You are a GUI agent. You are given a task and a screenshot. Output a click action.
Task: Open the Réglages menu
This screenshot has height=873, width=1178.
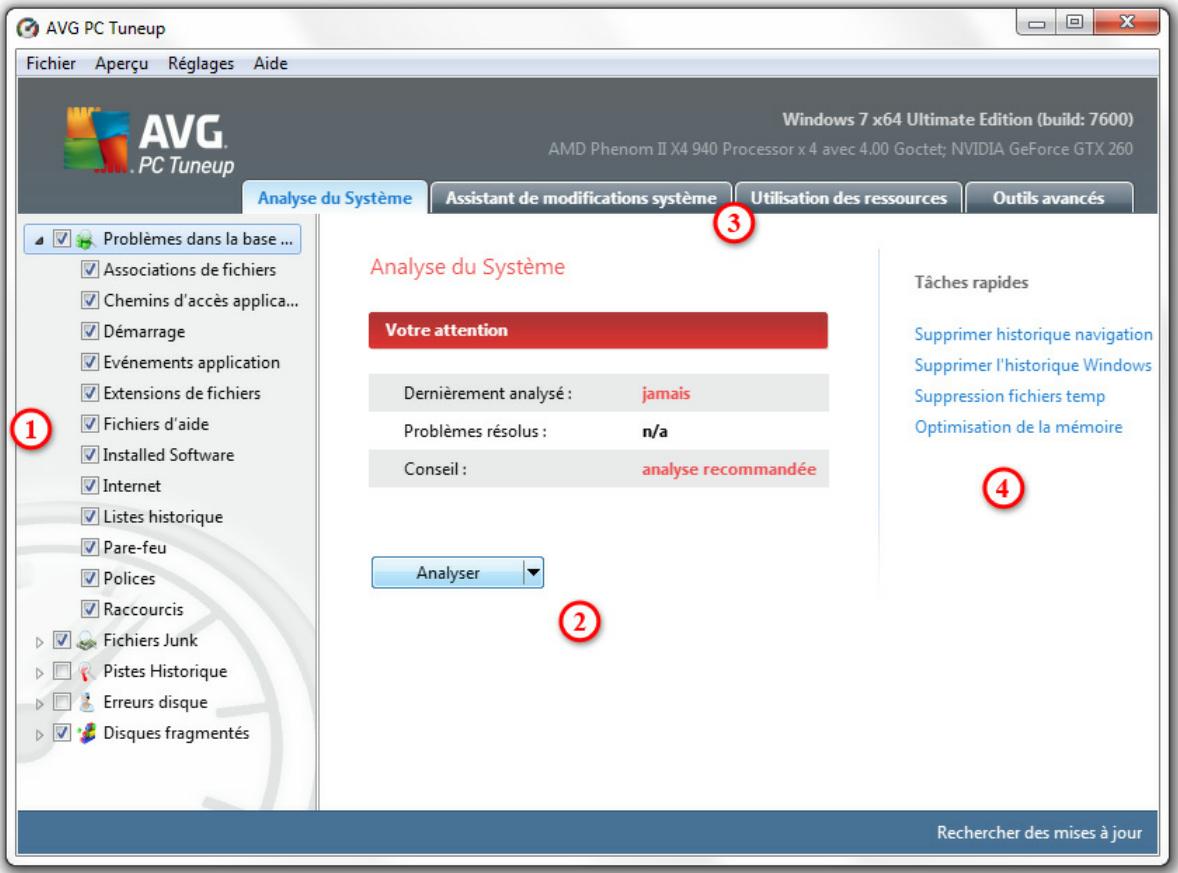point(201,63)
